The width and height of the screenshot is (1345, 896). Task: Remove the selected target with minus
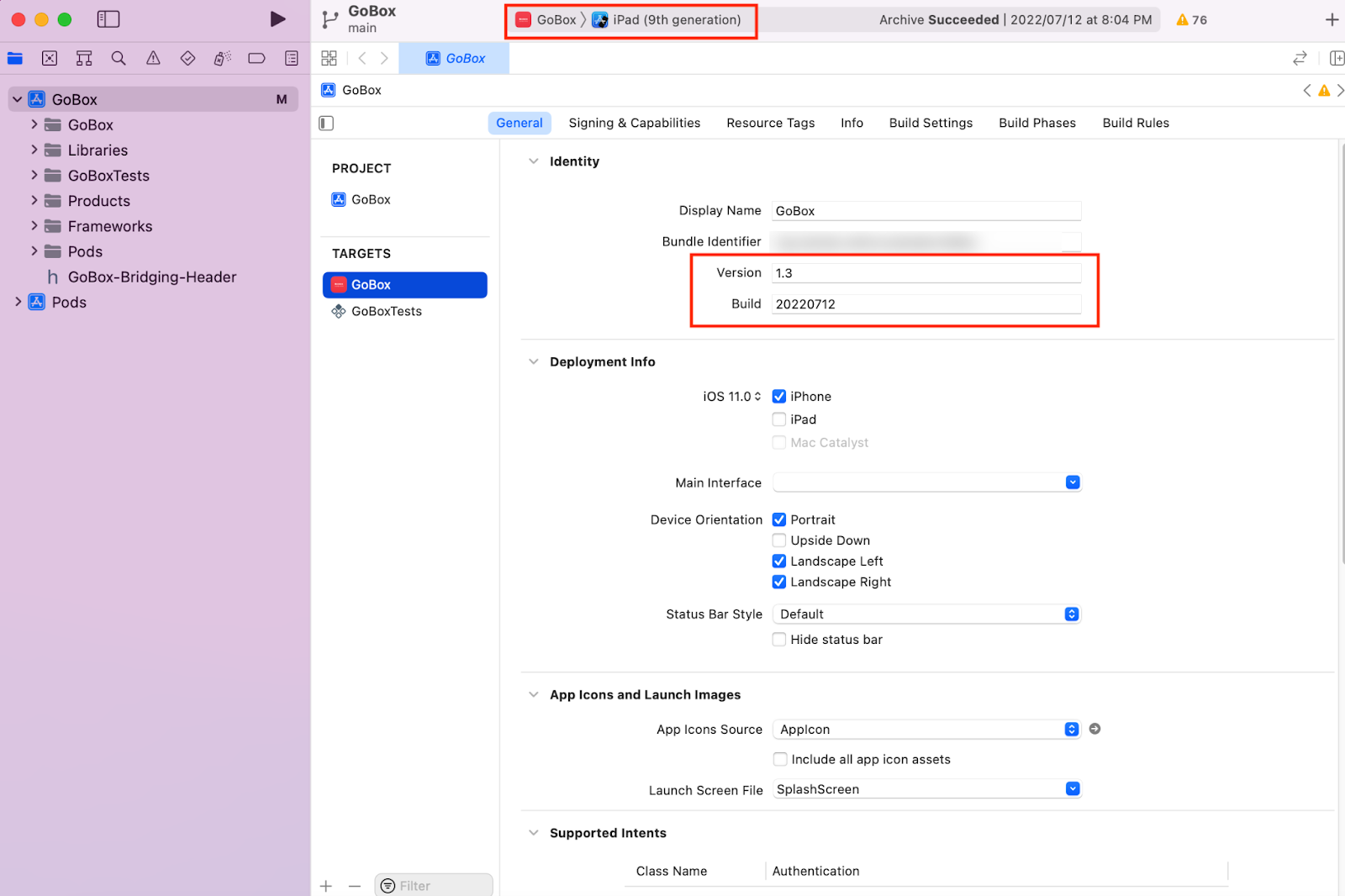click(355, 886)
